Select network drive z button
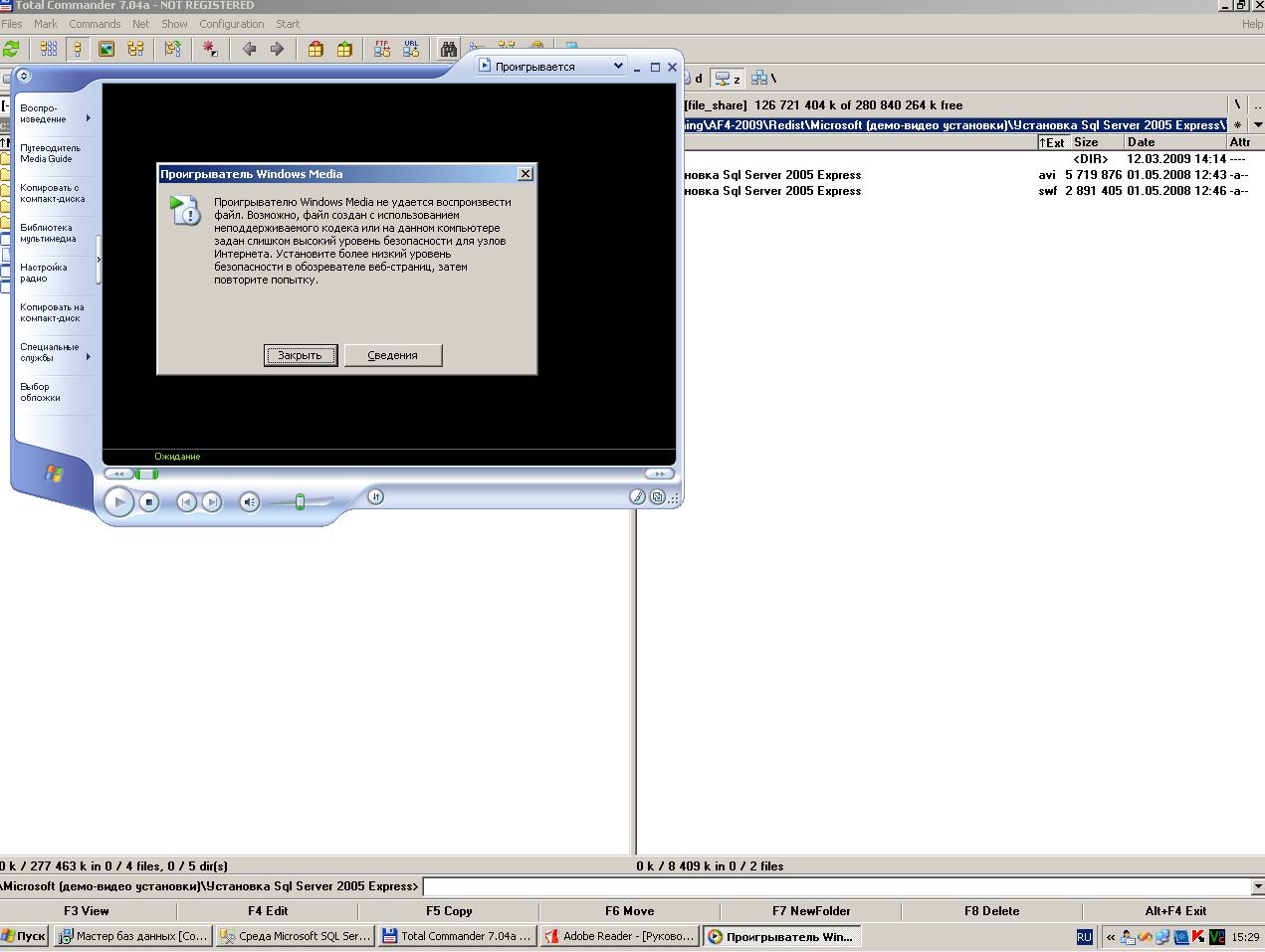This screenshot has width=1265, height=952. tap(728, 78)
